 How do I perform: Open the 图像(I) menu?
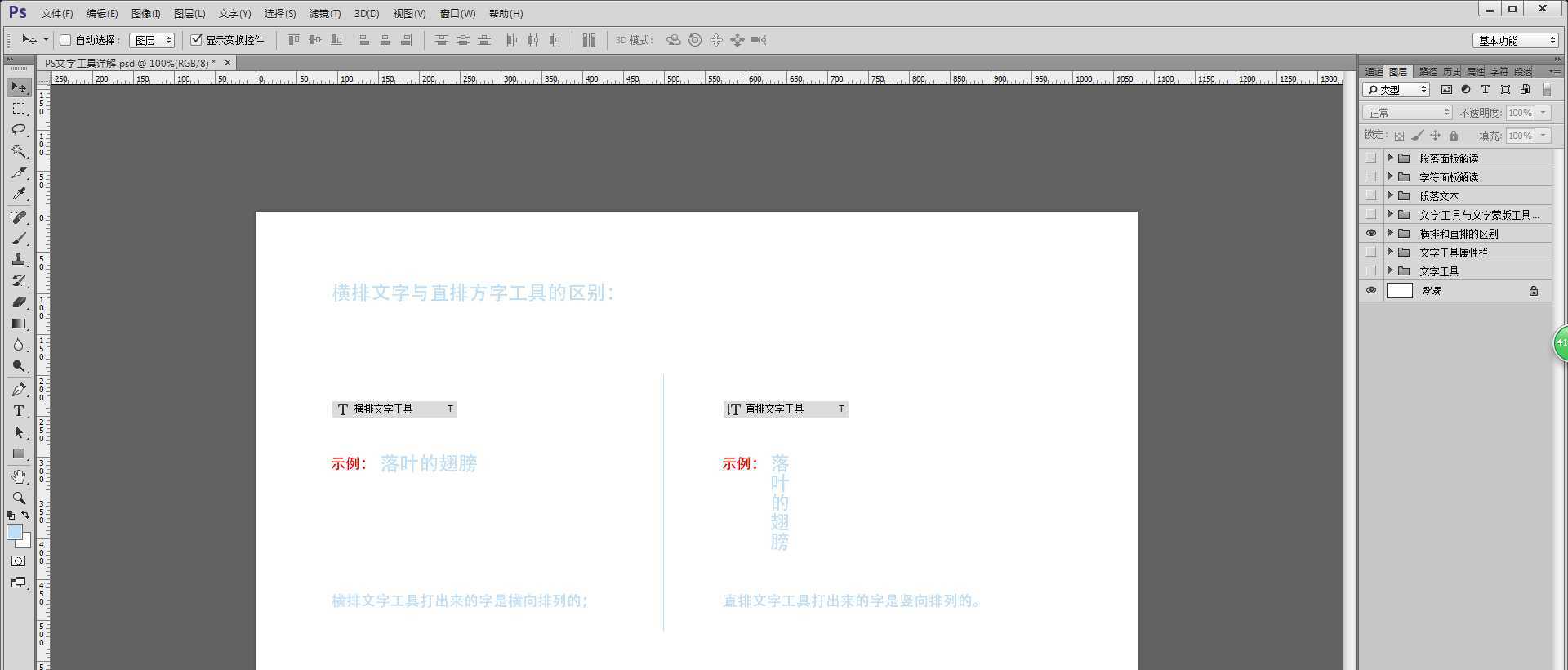pyautogui.click(x=145, y=14)
